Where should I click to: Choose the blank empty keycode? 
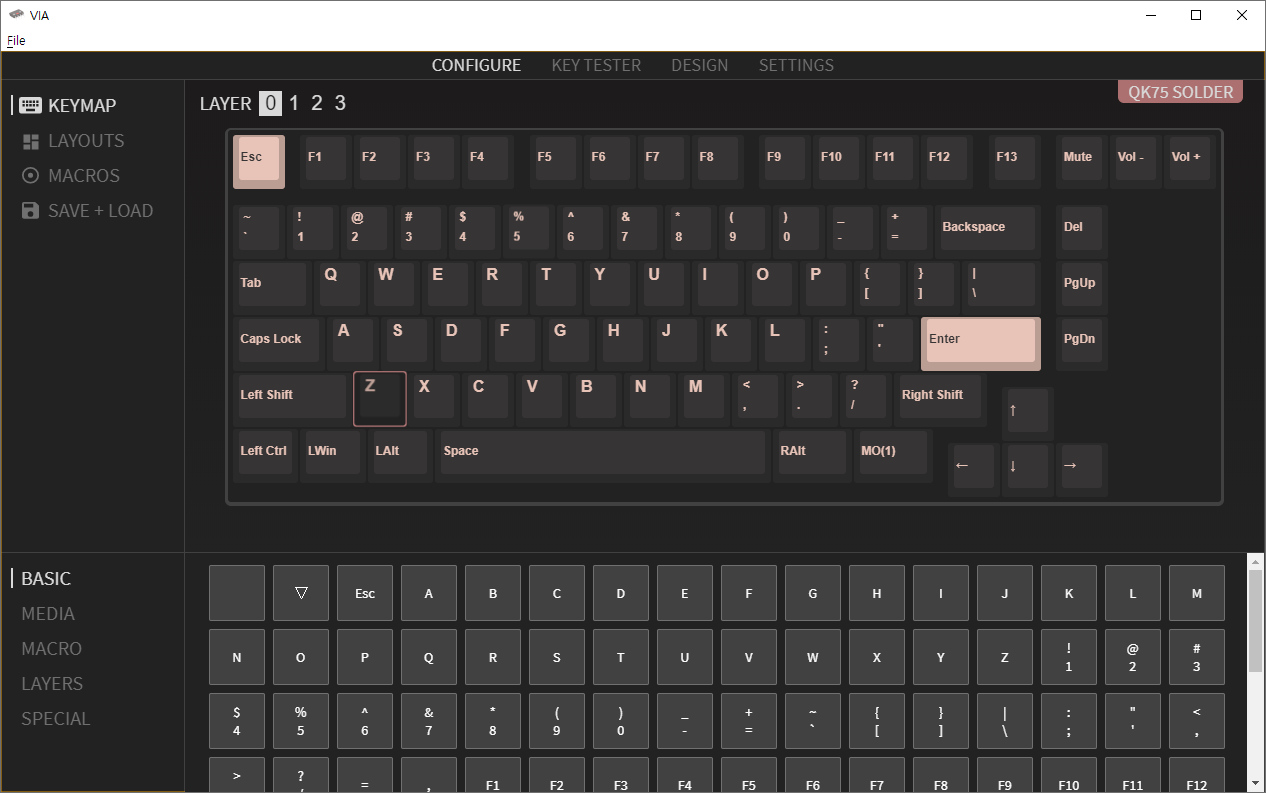coord(237,593)
